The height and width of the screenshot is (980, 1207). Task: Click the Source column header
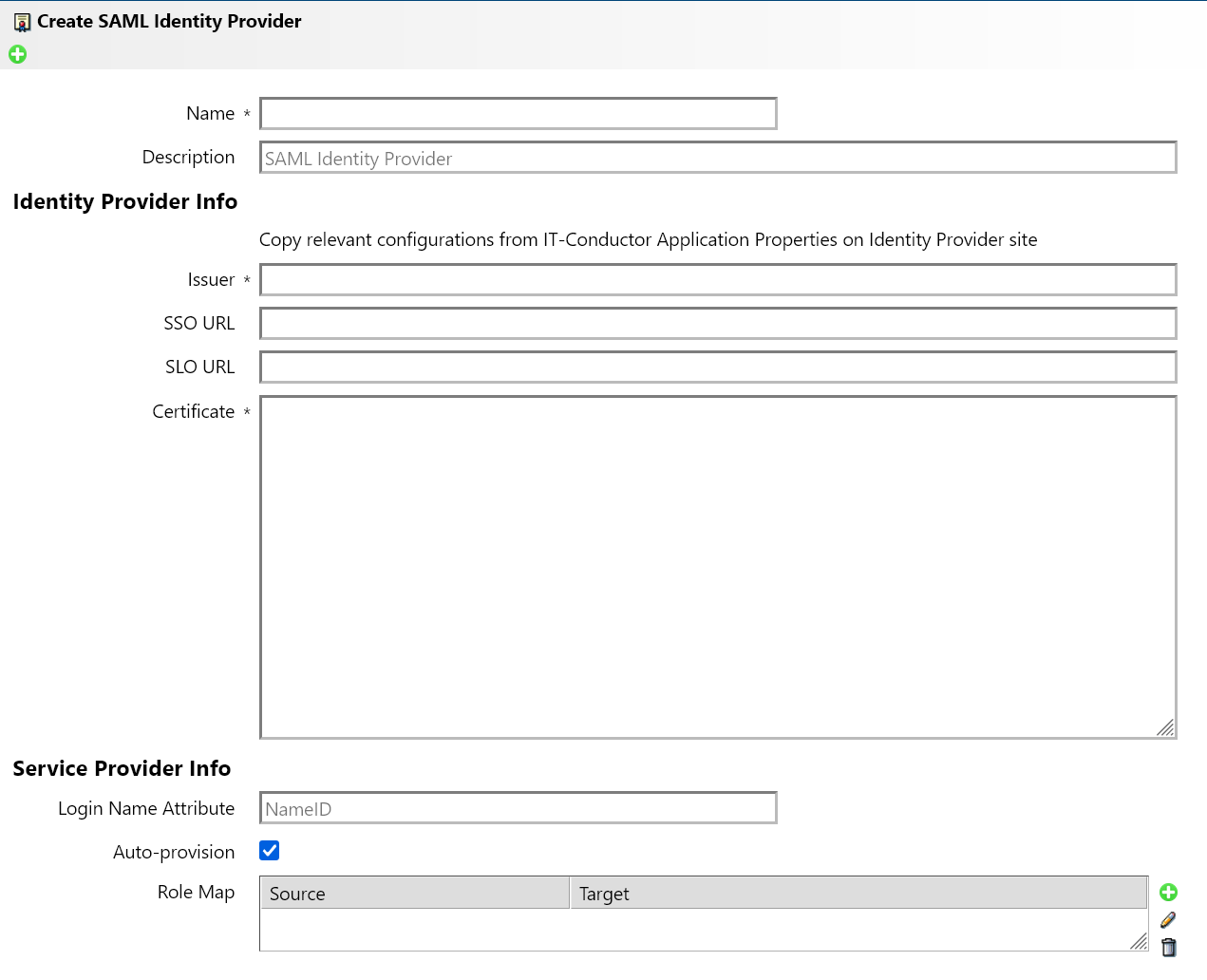coord(415,894)
